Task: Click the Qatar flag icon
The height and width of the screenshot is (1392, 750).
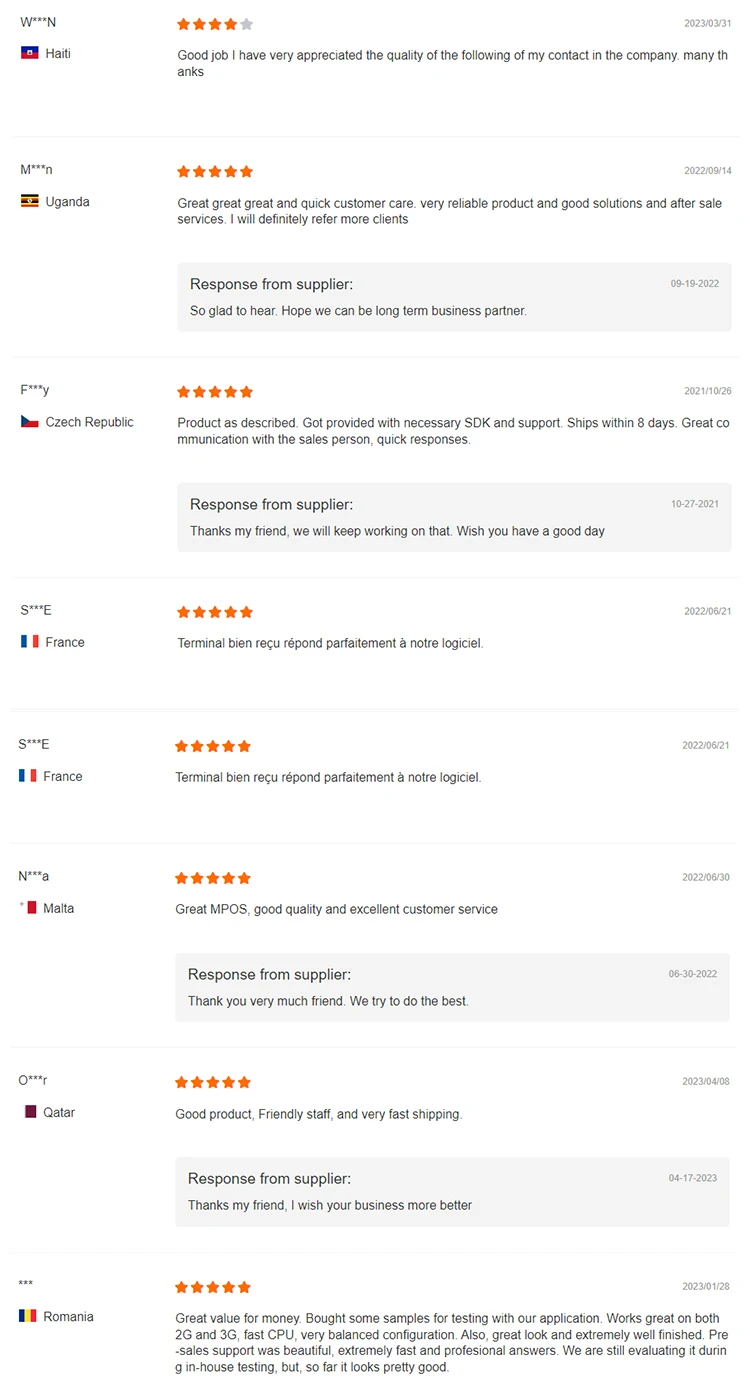Action: [x=30, y=1112]
